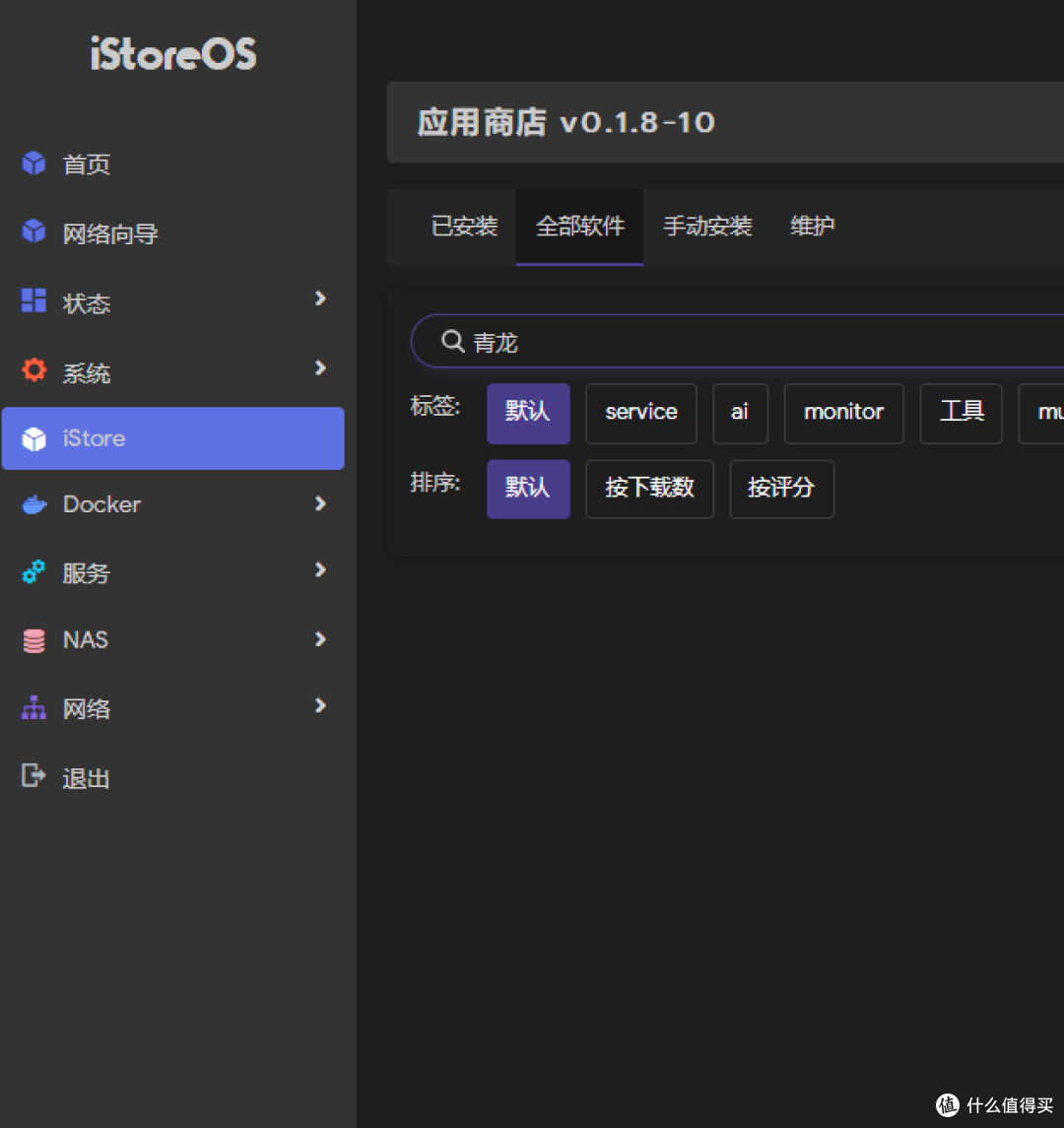Image resolution: width=1064 pixels, height=1128 pixels.
Task: Open the NAS sidebar menu
Action: click(173, 639)
